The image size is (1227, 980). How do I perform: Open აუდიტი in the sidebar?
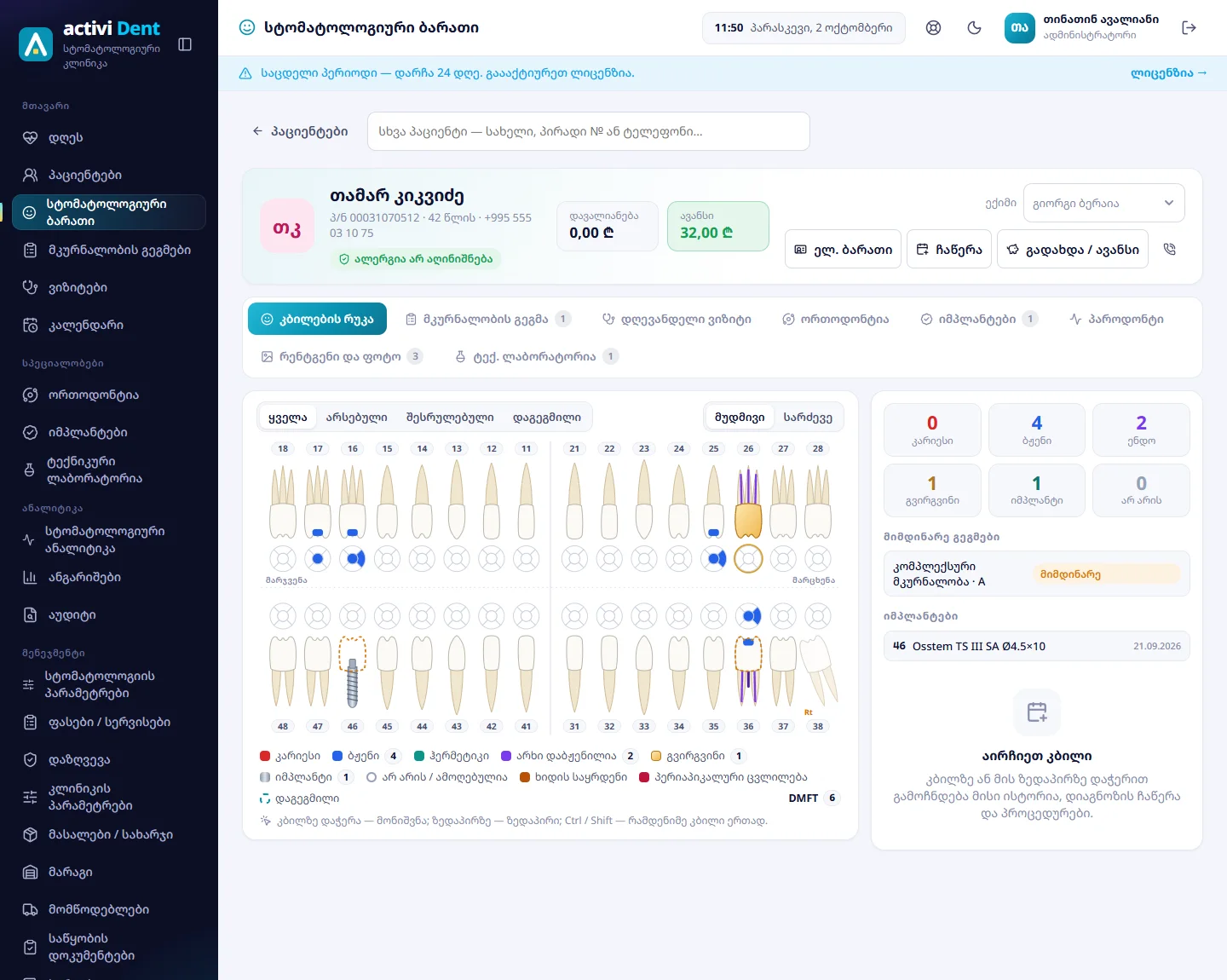109,614
